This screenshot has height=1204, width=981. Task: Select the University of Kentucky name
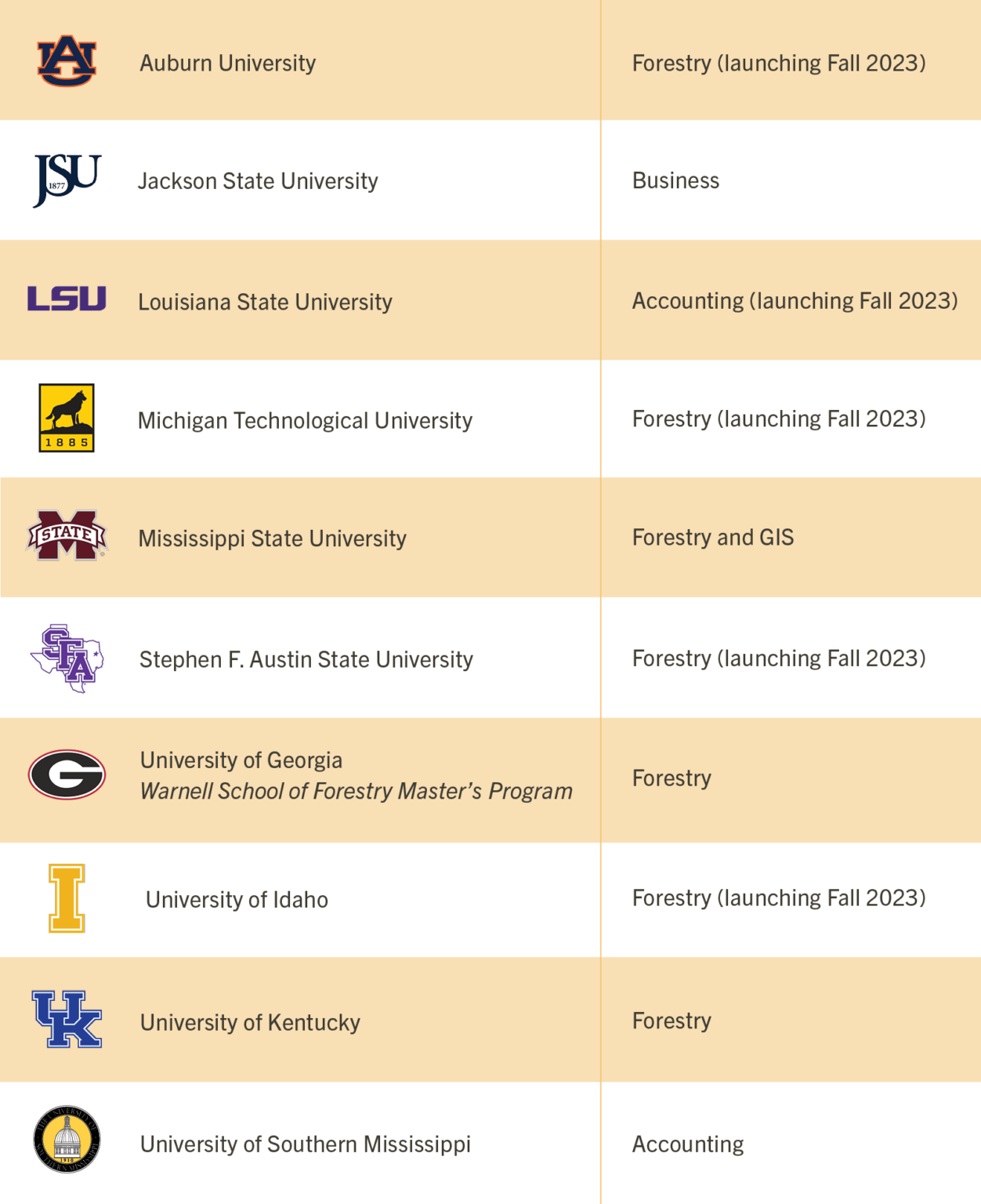click(x=250, y=1022)
